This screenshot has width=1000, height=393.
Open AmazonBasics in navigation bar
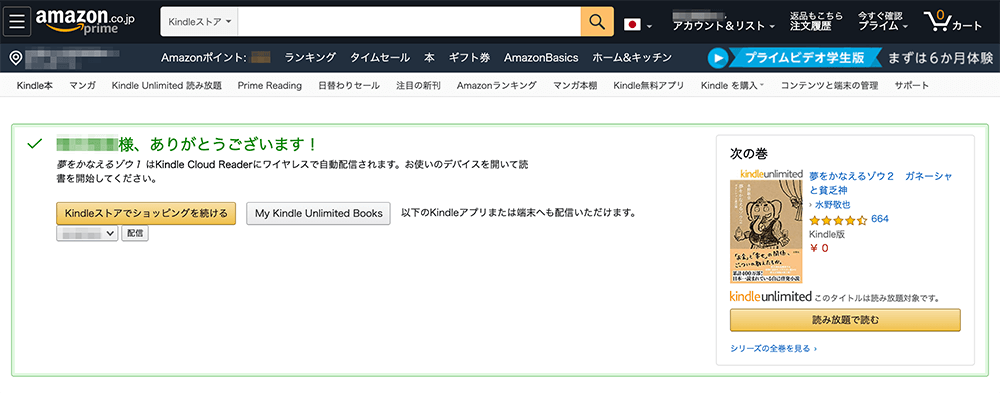tap(541, 58)
